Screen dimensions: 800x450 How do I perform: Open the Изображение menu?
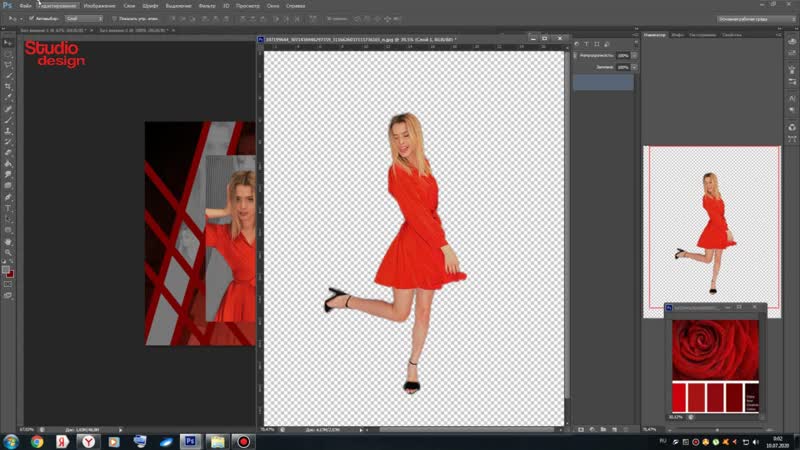coord(98,5)
